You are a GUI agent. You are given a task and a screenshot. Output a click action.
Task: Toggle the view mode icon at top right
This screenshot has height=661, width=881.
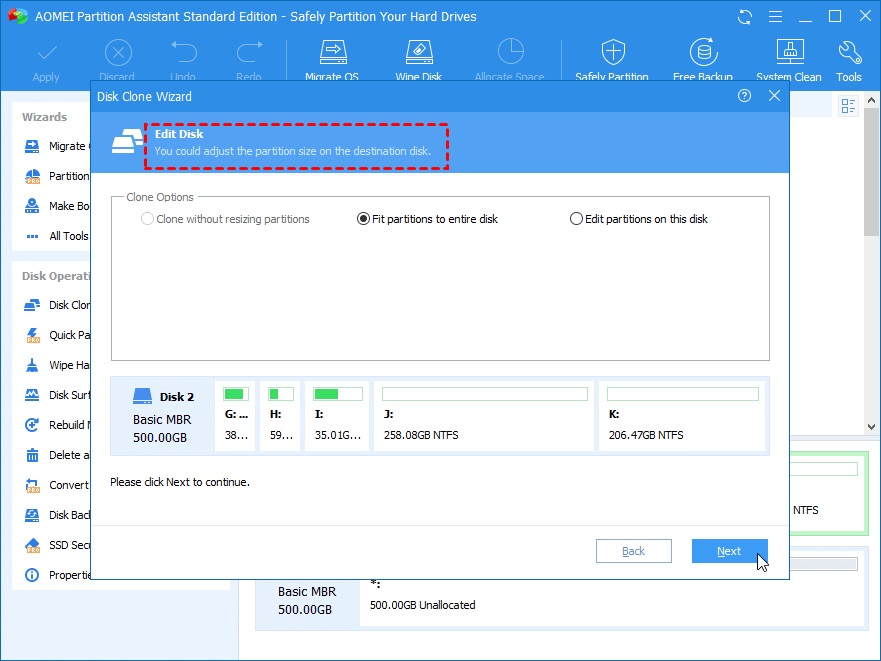click(848, 106)
